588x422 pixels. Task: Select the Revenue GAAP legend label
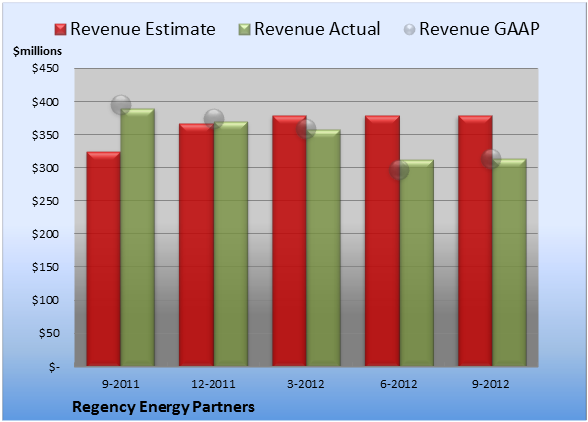point(479,29)
